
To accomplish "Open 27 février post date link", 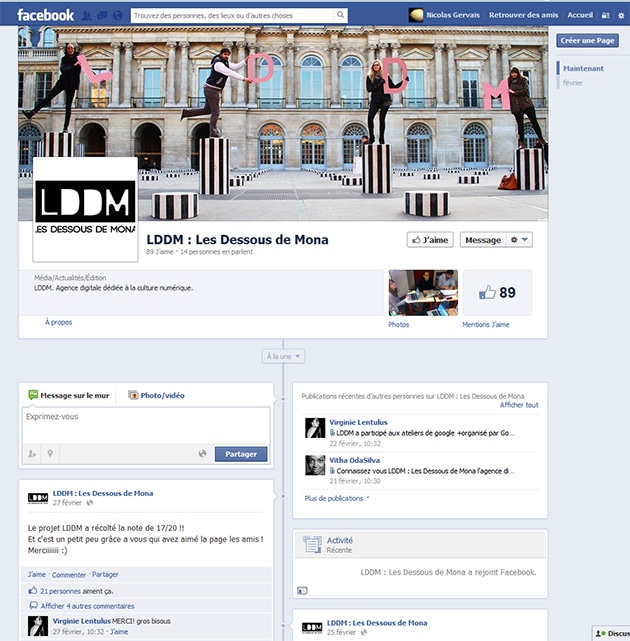I will pos(67,503).
